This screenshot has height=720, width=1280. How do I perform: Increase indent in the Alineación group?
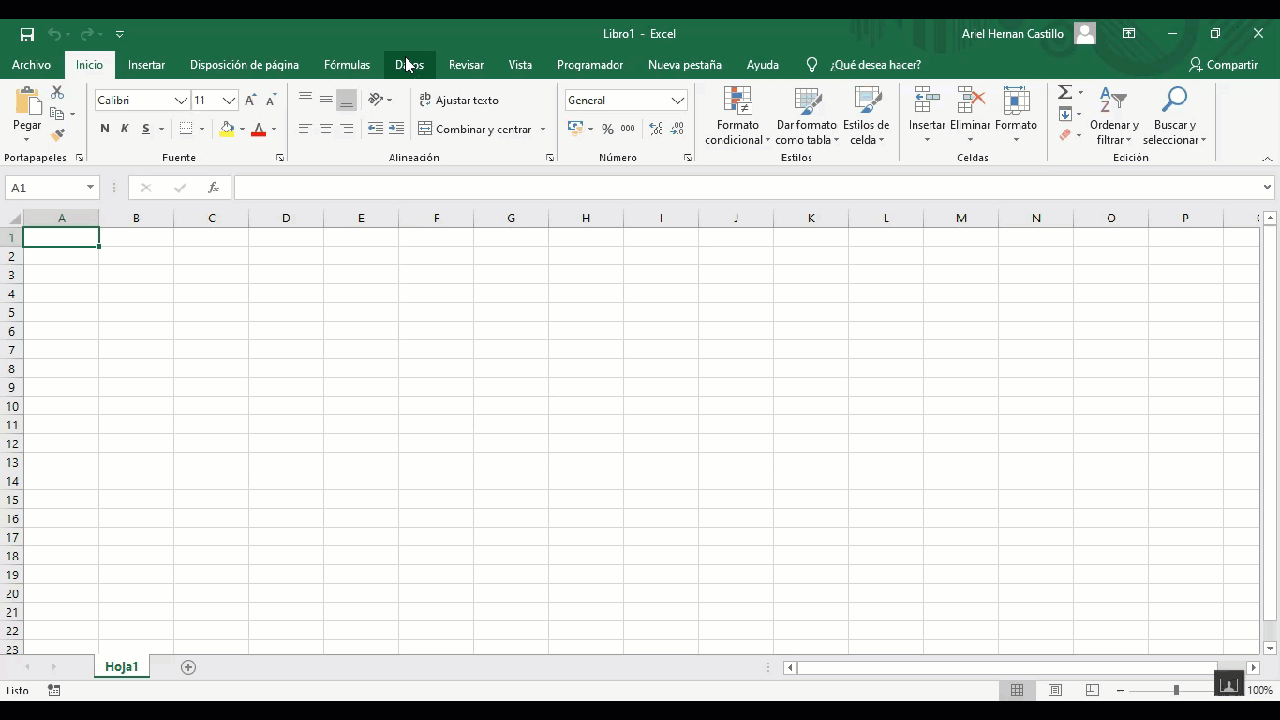coord(396,129)
